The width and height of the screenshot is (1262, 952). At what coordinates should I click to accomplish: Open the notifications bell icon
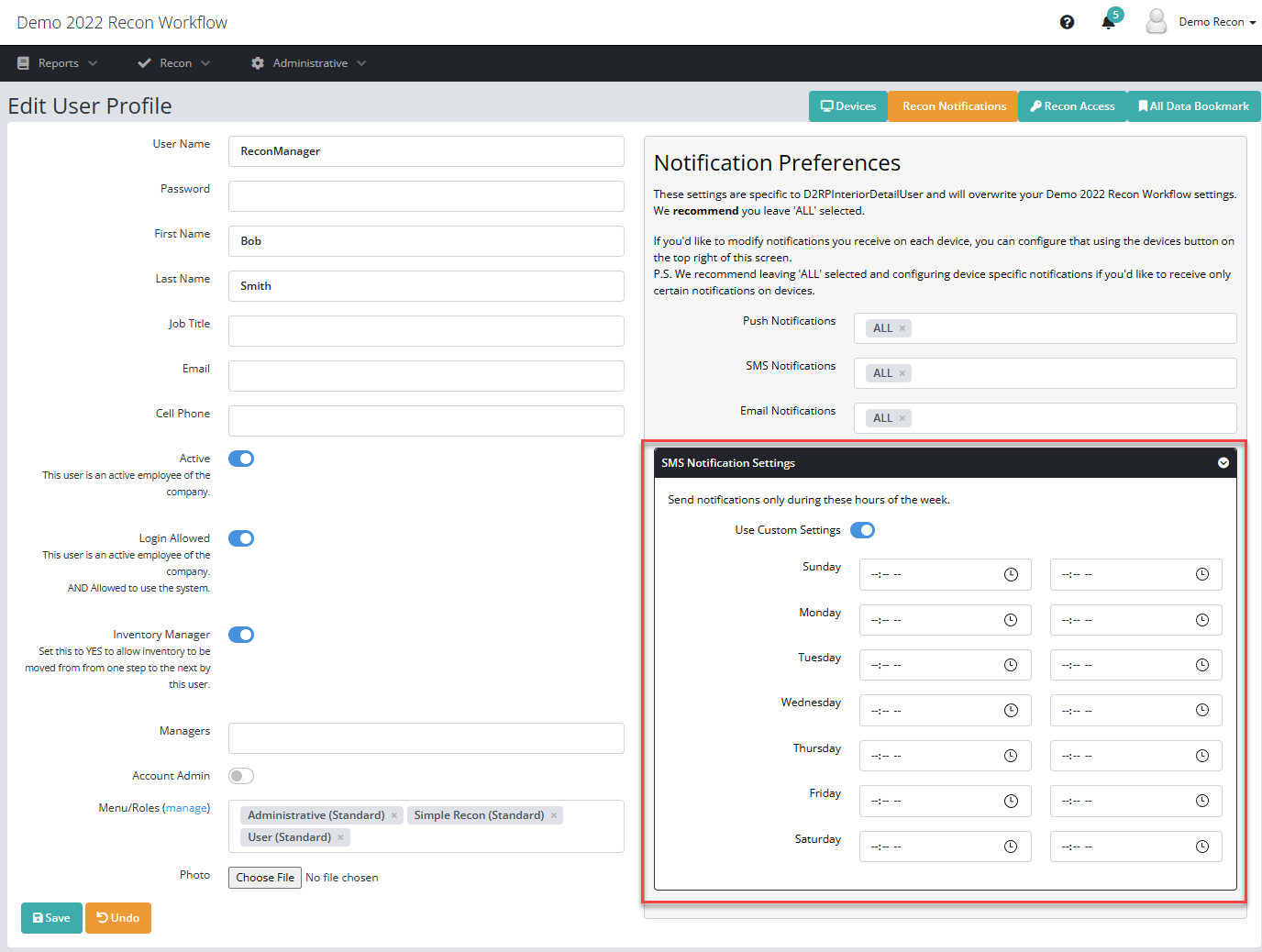click(1108, 23)
